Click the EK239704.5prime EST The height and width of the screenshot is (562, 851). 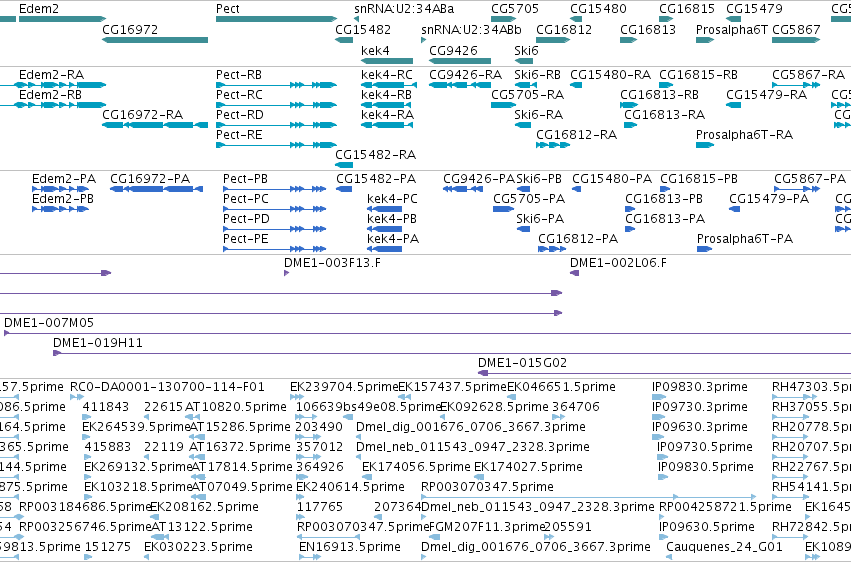tap(297, 397)
